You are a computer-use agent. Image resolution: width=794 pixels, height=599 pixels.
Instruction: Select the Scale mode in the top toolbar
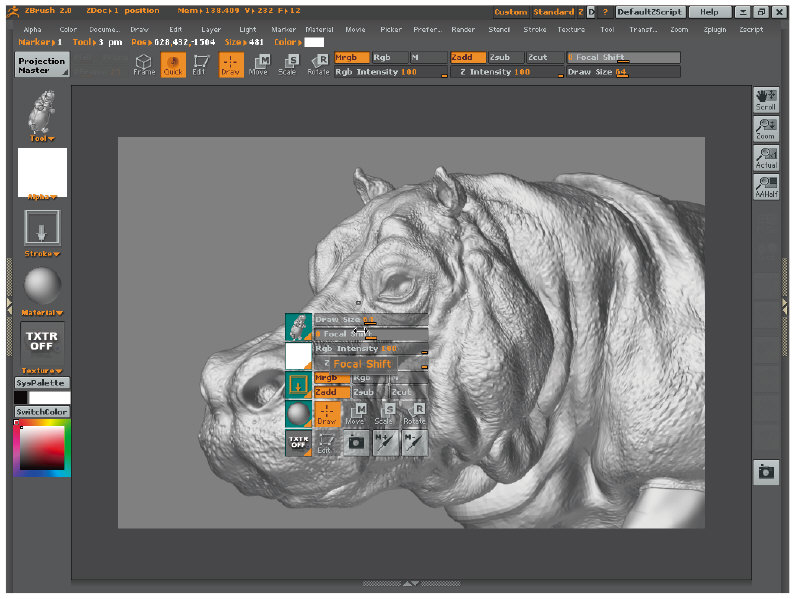(288, 65)
